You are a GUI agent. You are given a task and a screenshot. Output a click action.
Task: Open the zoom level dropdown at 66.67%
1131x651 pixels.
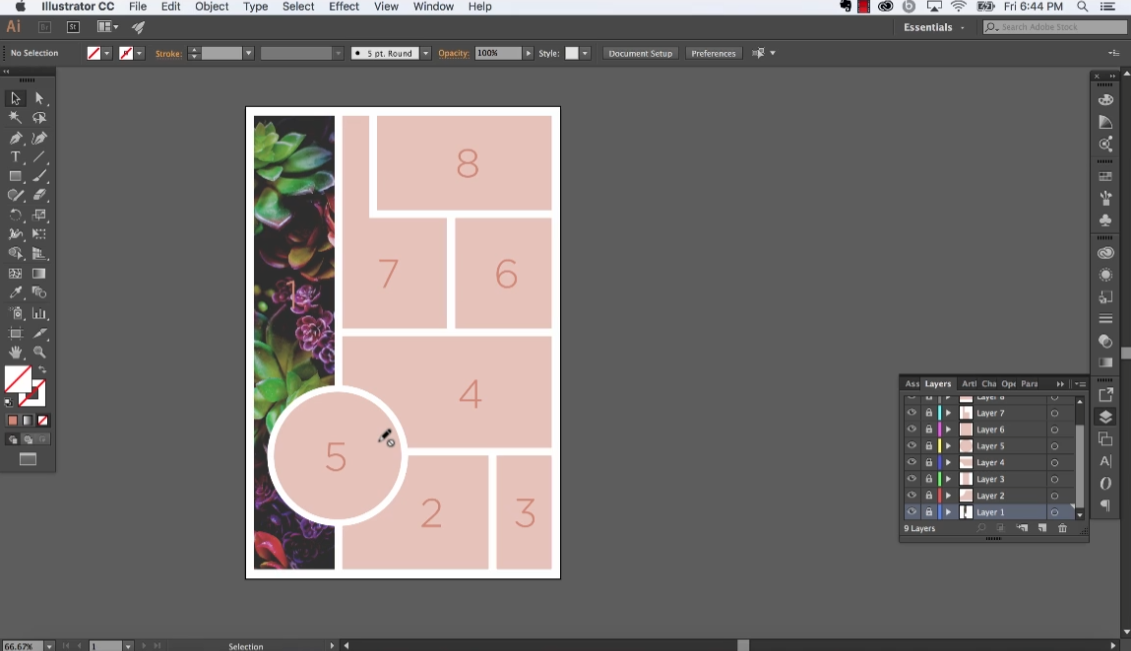tap(49, 646)
